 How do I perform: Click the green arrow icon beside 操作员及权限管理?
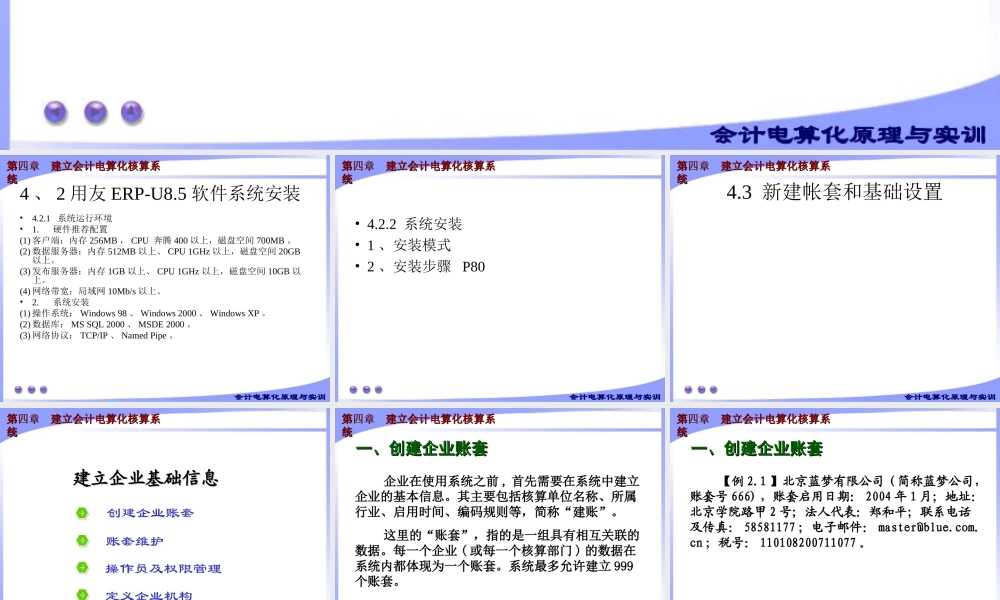[83, 567]
